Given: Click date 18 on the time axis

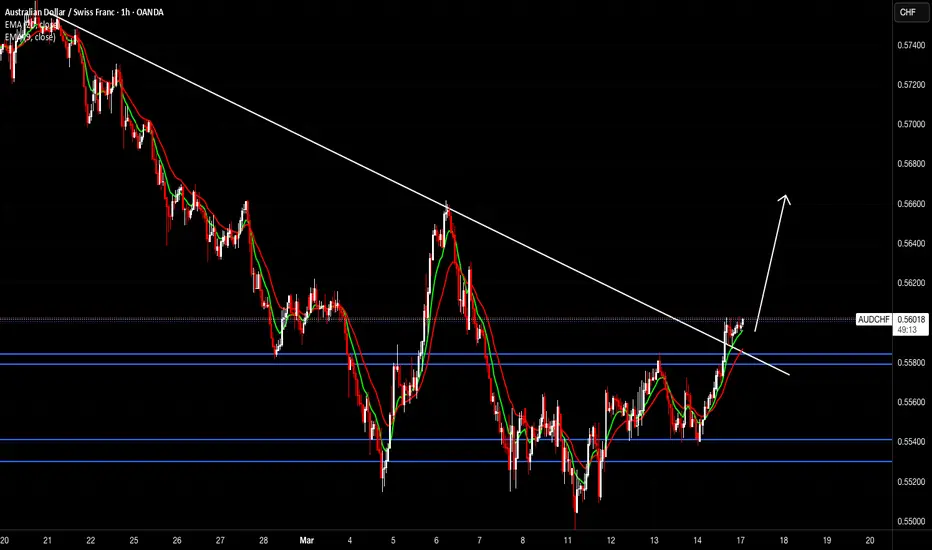Looking at the screenshot, I should (x=784, y=540).
